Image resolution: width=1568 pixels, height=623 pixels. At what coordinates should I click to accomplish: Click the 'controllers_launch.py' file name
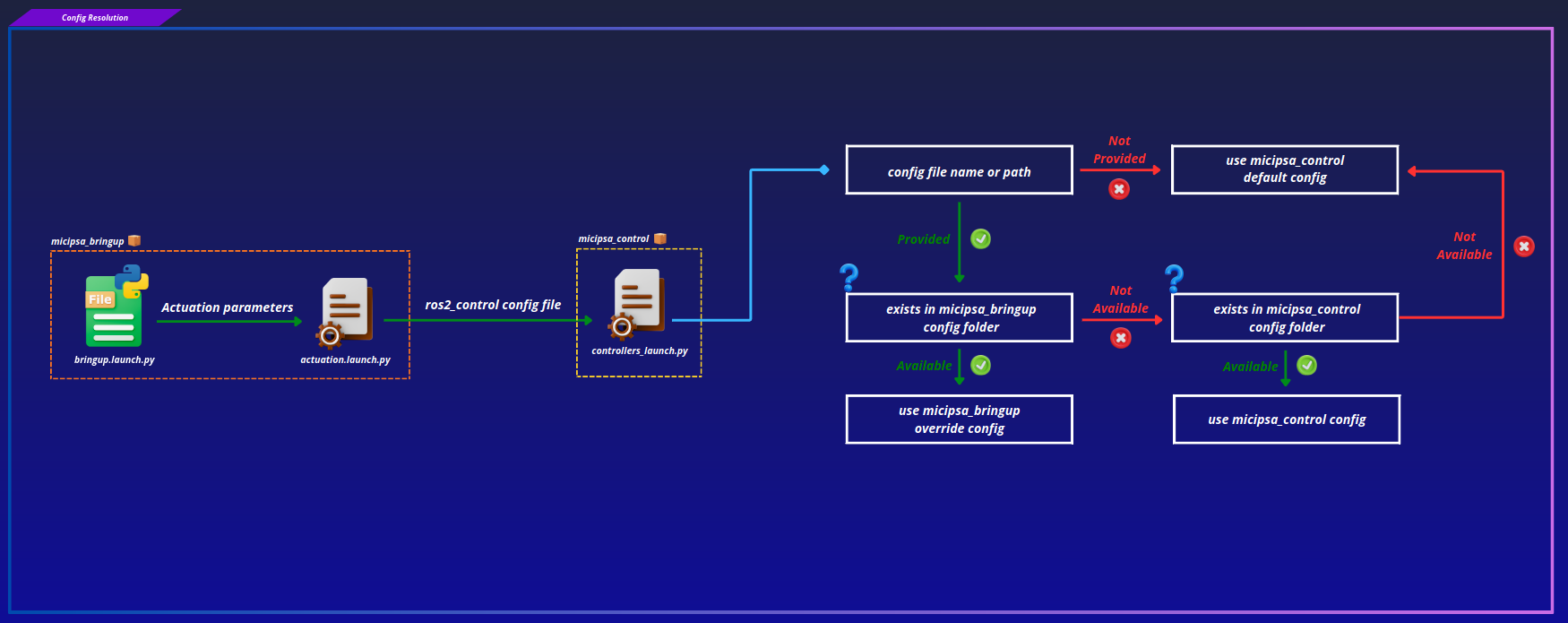pyautogui.click(x=640, y=350)
